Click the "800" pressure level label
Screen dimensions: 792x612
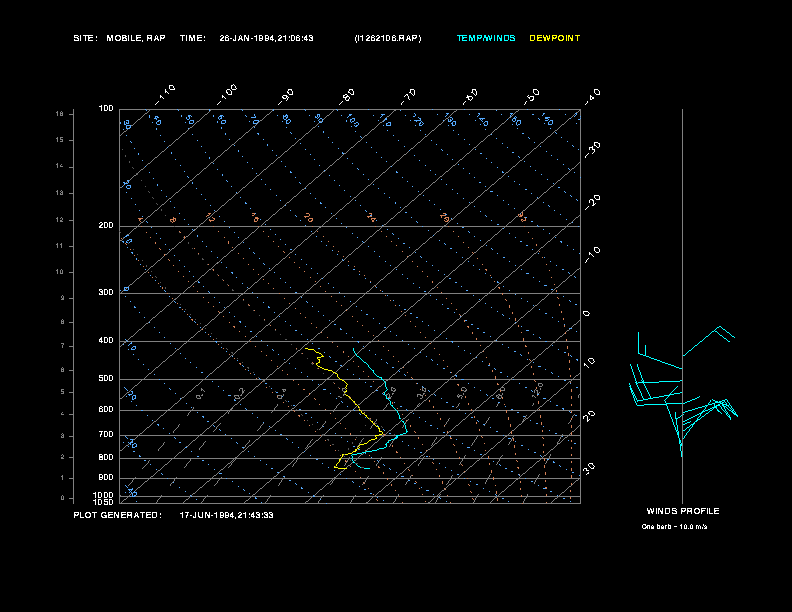click(106, 457)
